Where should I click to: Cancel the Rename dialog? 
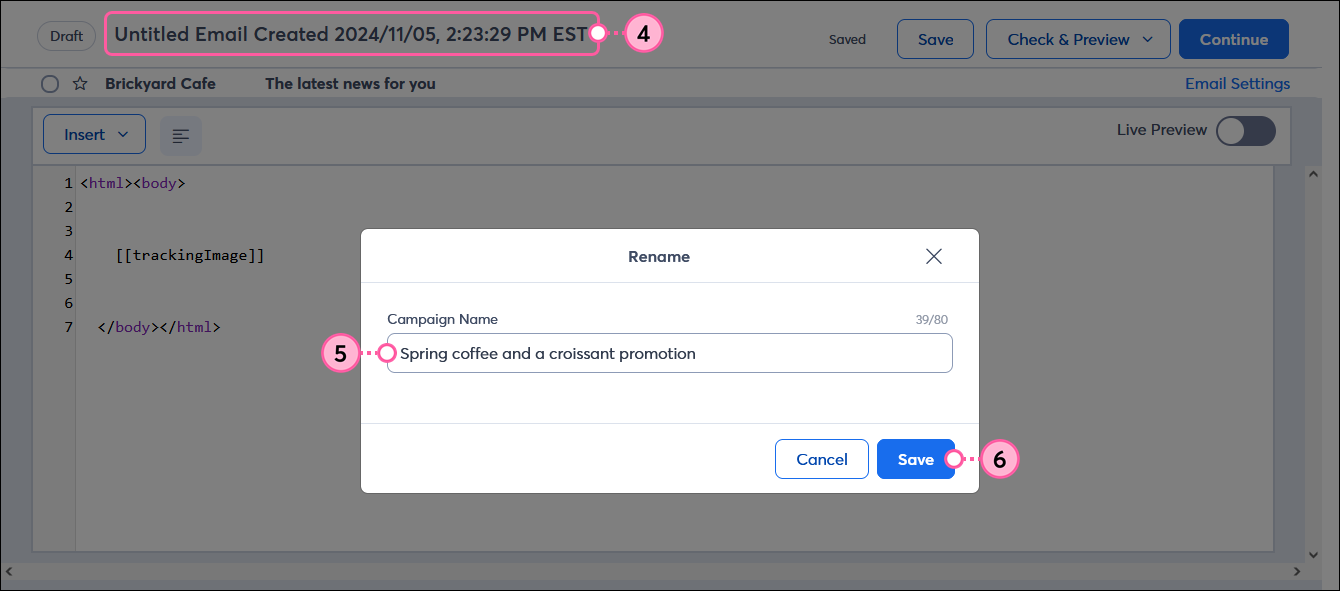pos(821,459)
